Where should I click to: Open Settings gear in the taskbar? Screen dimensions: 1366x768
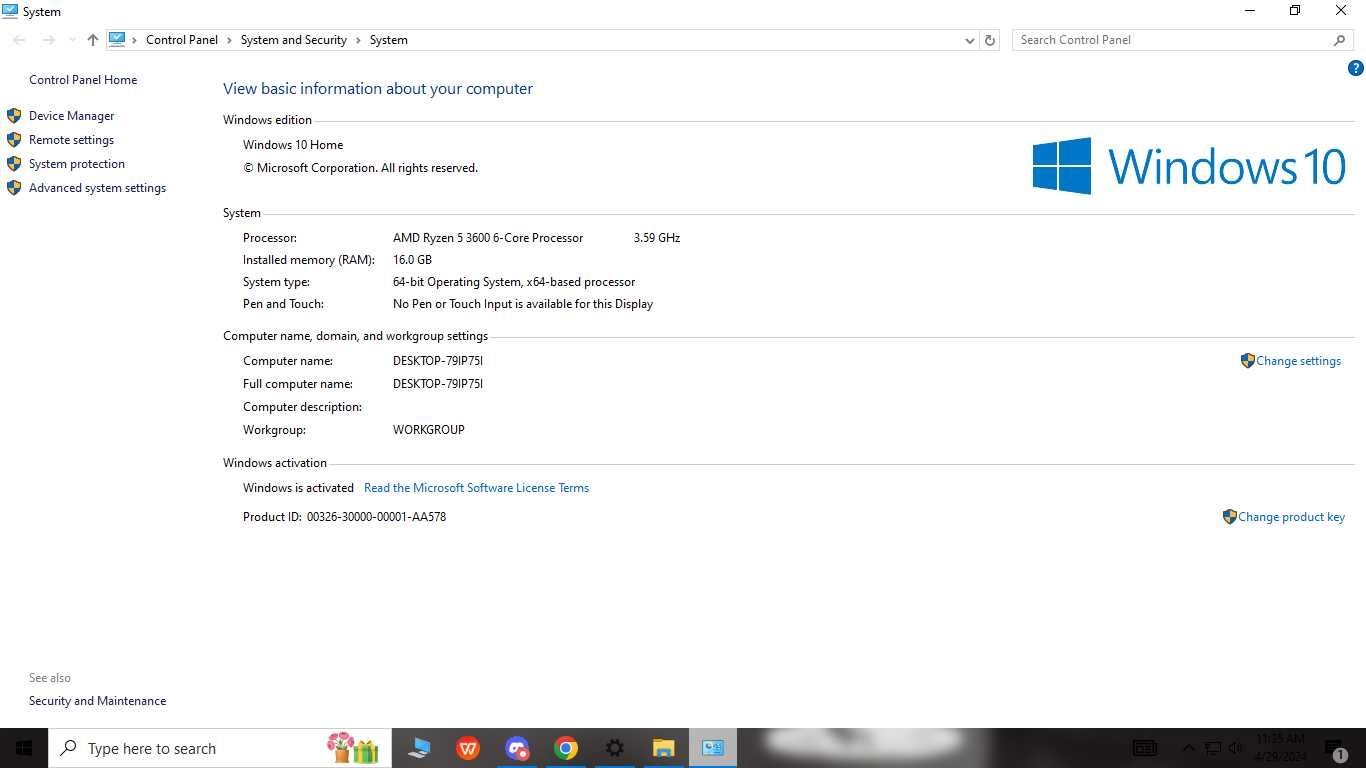[x=615, y=748]
